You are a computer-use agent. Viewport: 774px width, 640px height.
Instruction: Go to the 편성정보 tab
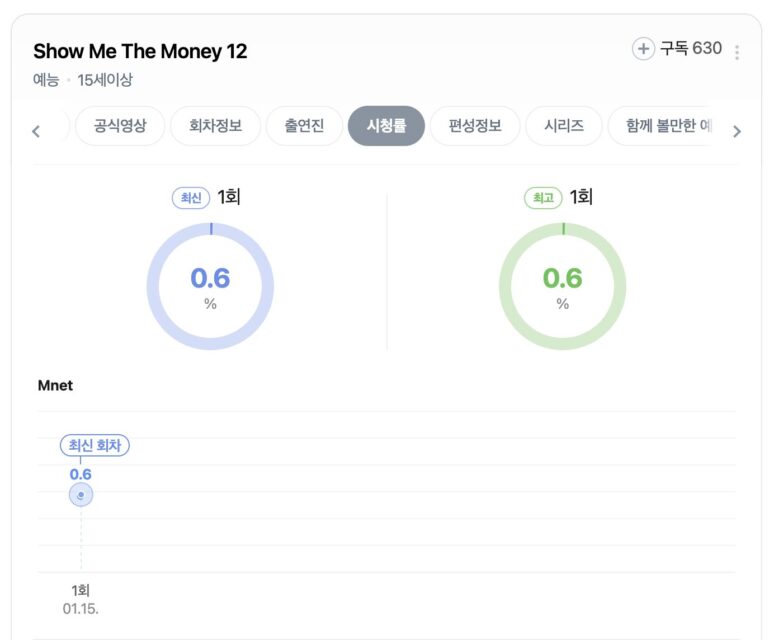pos(475,127)
